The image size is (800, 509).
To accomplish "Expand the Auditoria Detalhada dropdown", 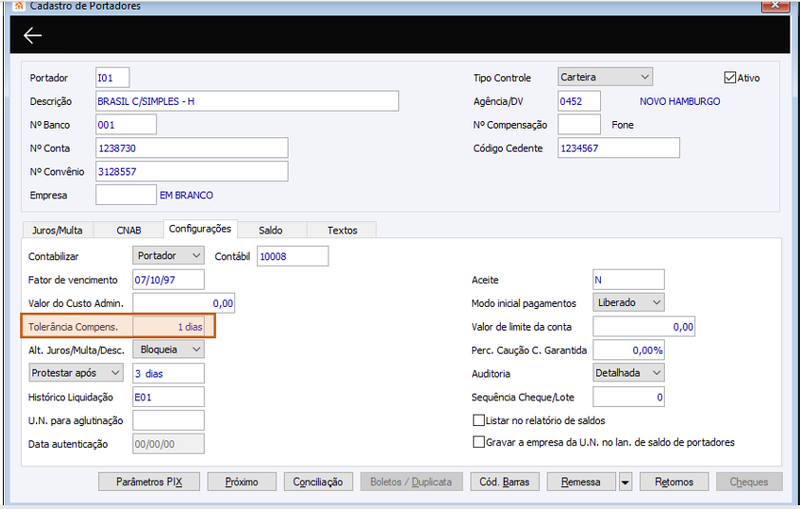I will click(x=629, y=373).
